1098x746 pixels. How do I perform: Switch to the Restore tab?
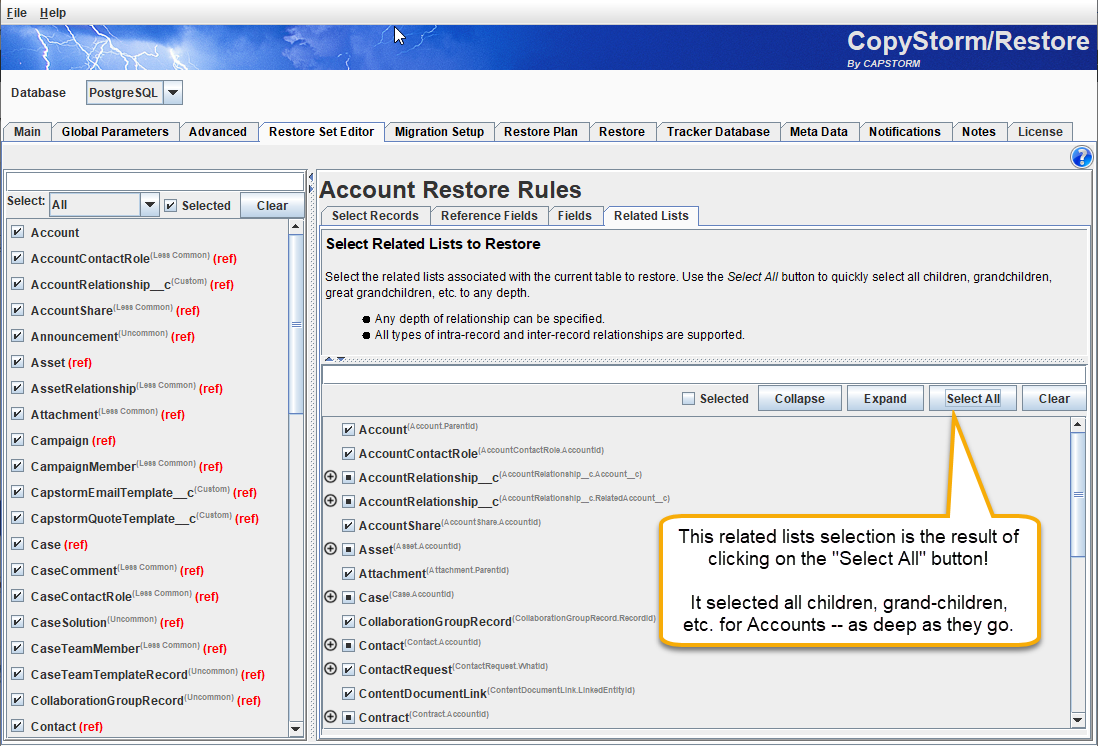tap(622, 132)
